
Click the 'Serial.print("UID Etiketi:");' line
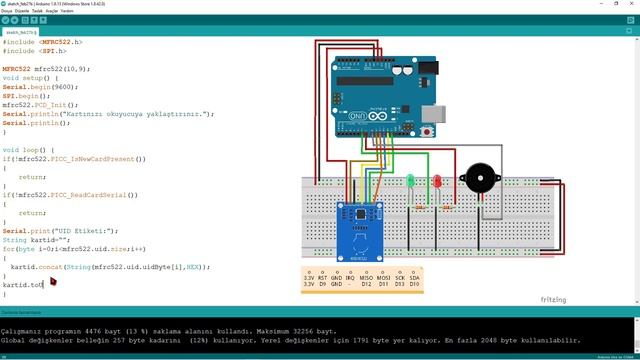pyautogui.click(x=60, y=231)
